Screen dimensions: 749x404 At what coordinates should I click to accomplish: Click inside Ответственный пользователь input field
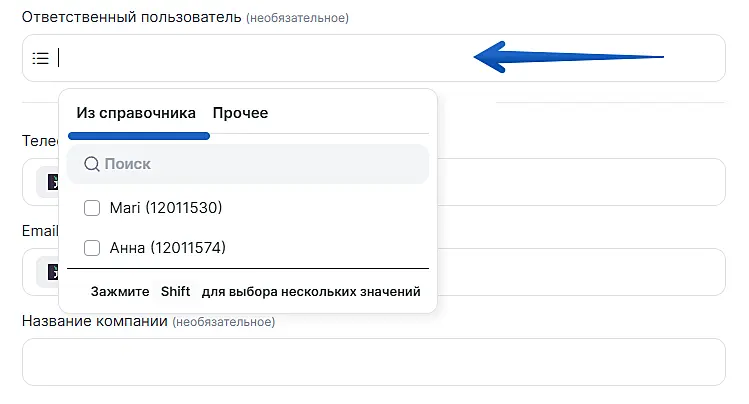(x=300, y=58)
